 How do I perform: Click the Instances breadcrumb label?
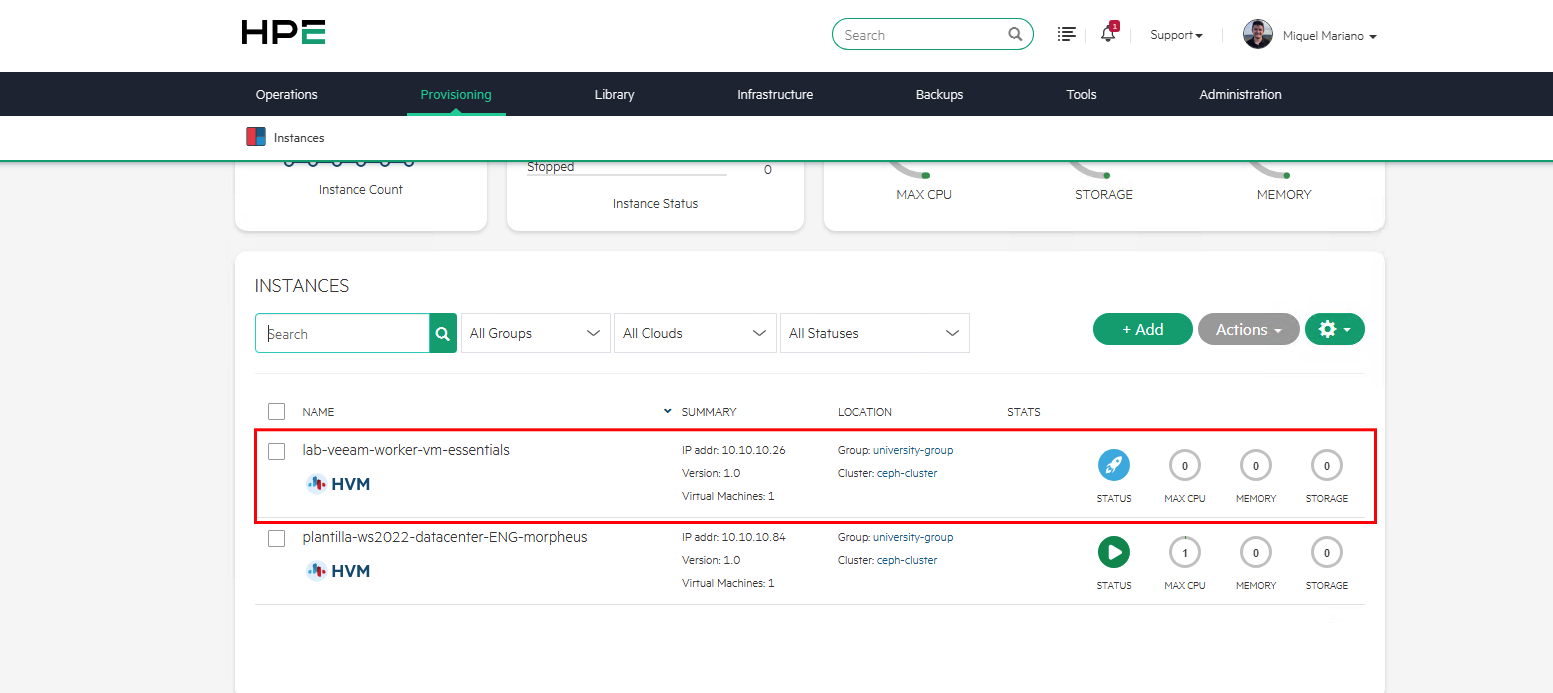[x=299, y=138]
